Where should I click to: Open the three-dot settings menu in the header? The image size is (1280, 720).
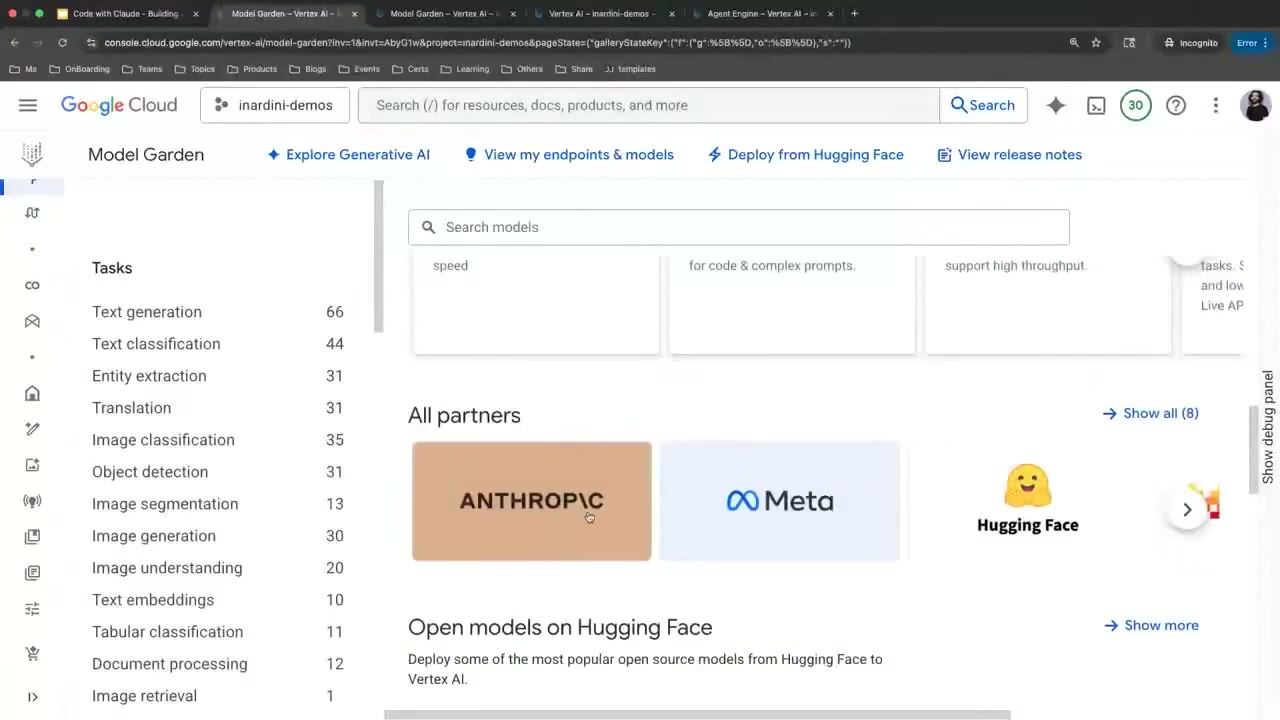coord(1216,105)
